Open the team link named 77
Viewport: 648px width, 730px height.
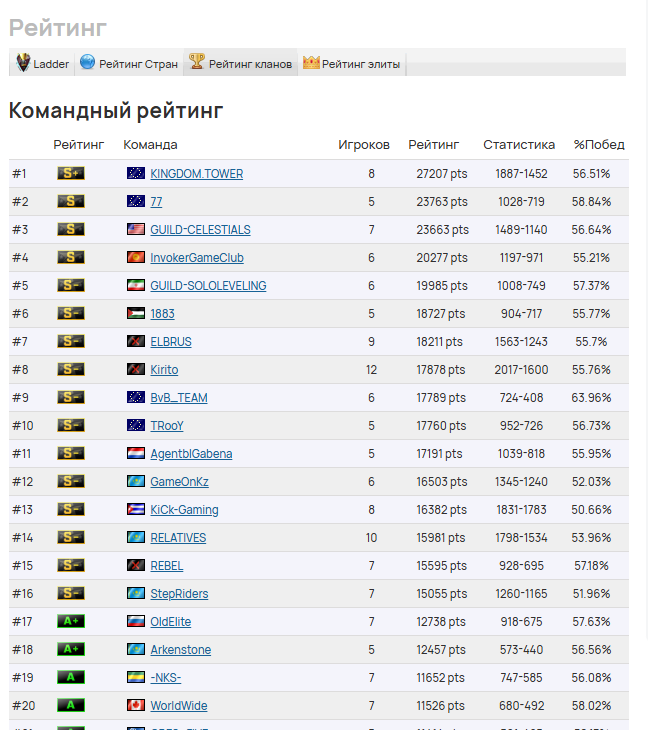coord(156,202)
